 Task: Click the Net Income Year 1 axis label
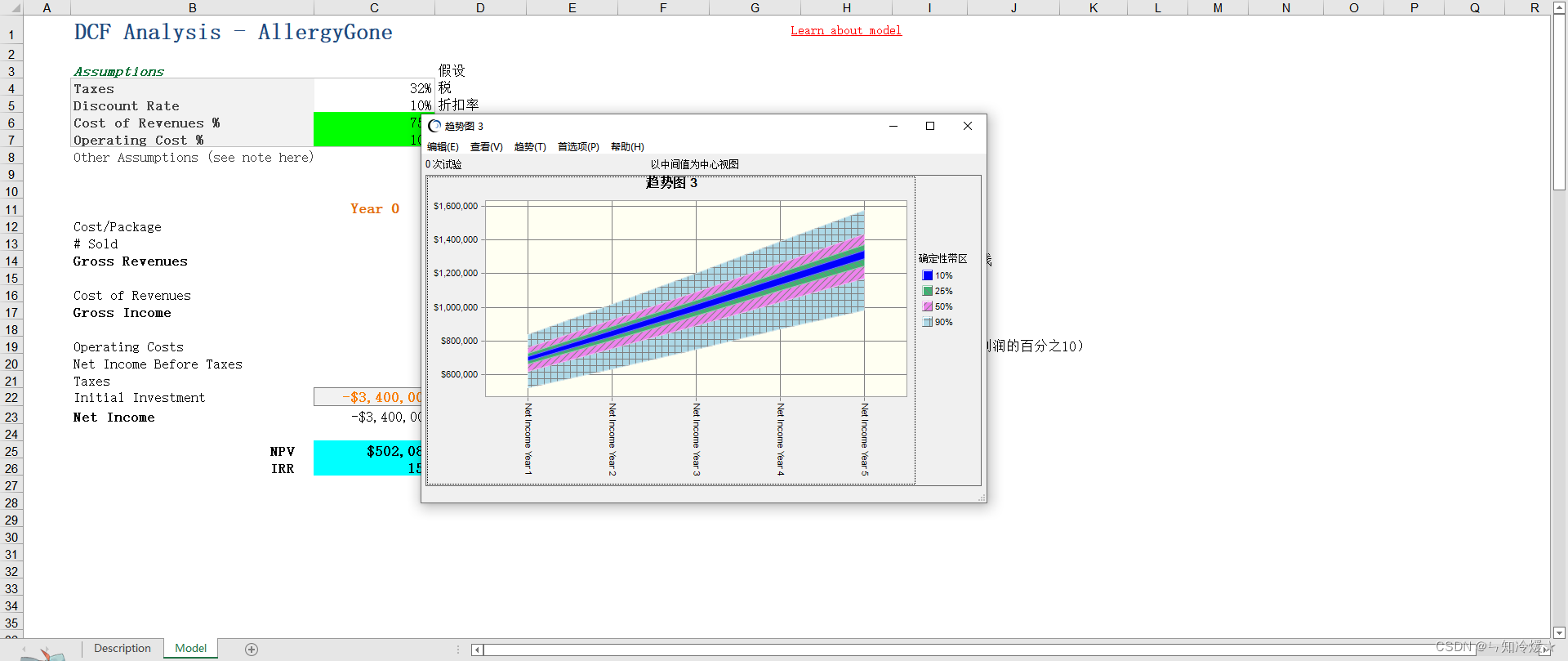[528, 439]
